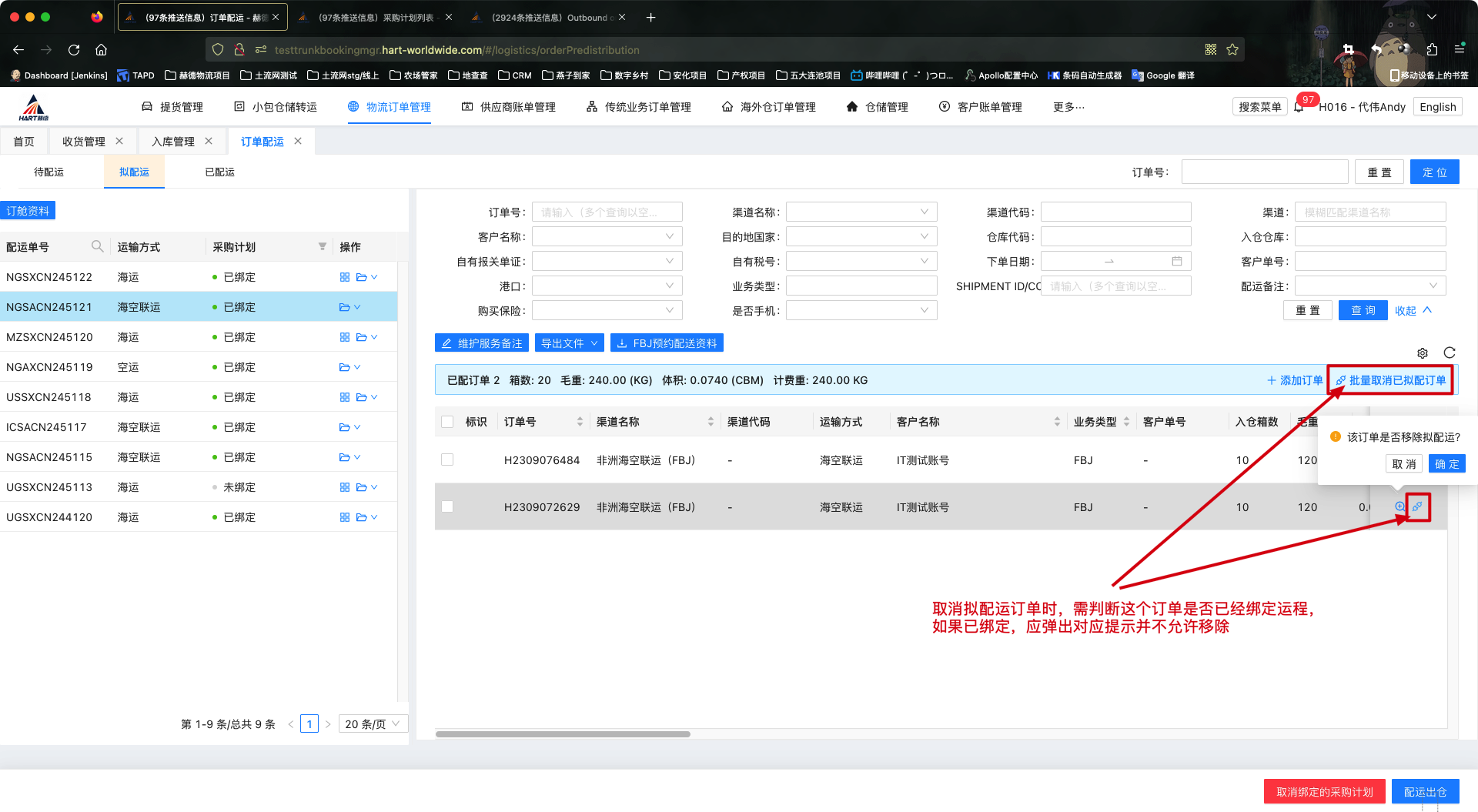Click the 确定 button in the confirmation popup

1446,464
